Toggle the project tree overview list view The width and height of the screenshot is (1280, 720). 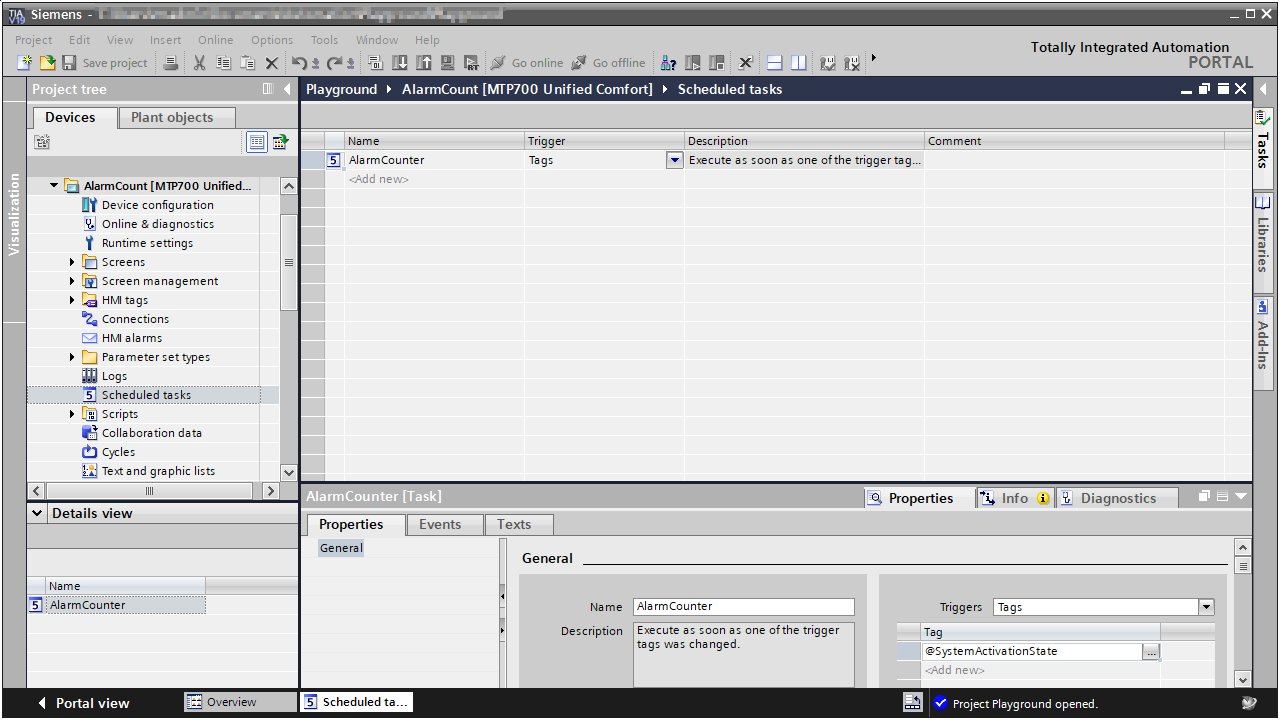(x=257, y=142)
